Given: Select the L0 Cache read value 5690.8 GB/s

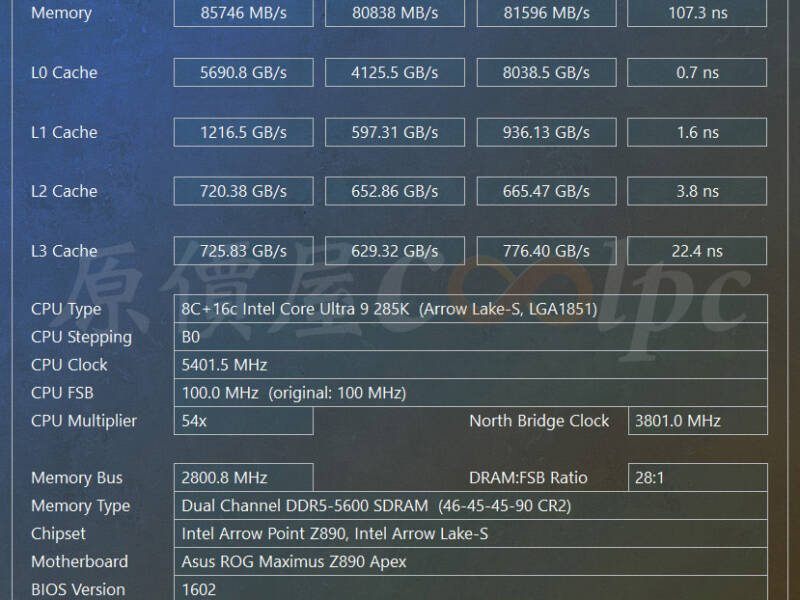Looking at the screenshot, I should pyautogui.click(x=243, y=72).
